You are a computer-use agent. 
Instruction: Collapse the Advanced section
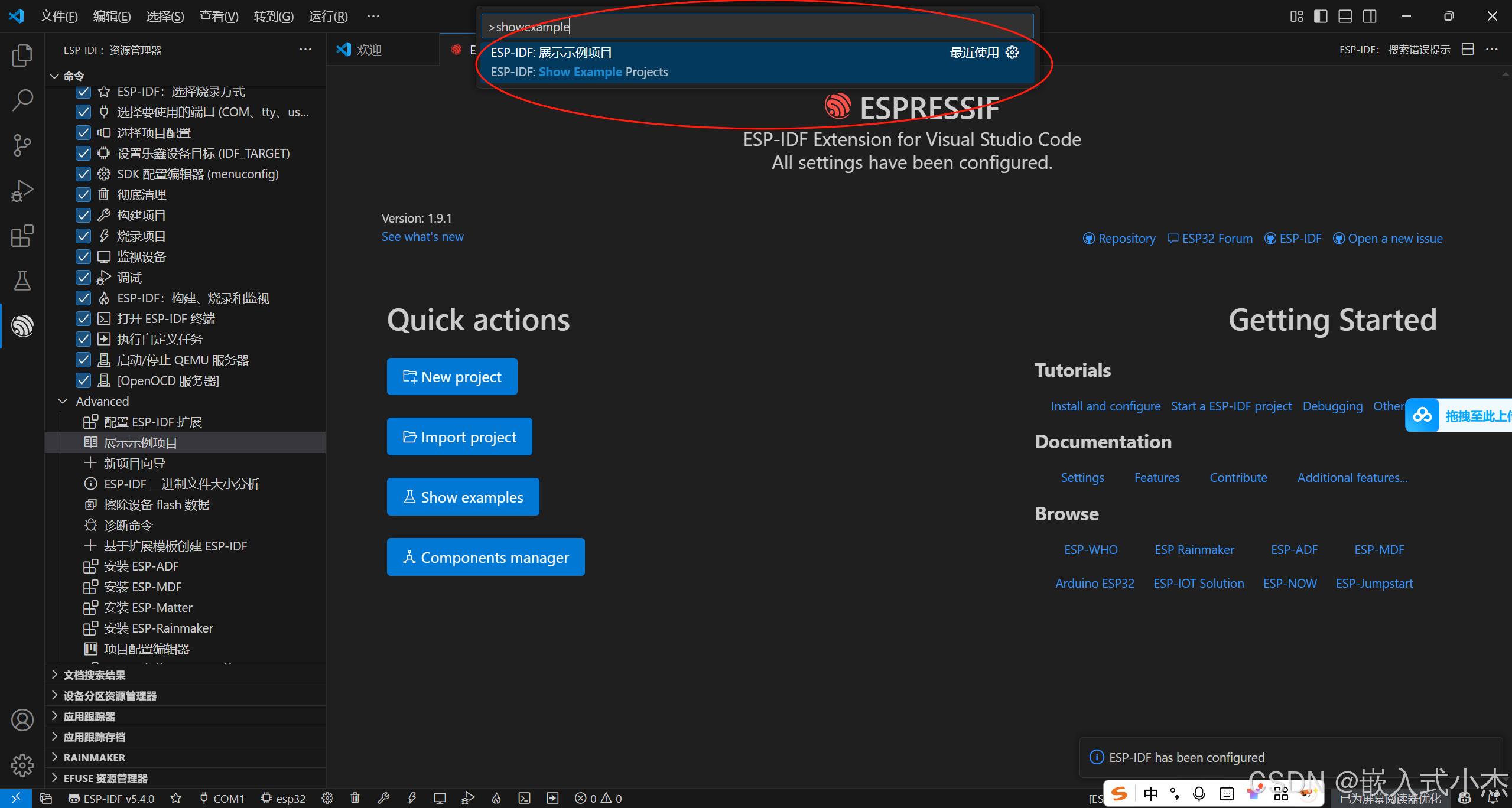pos(63,401)
